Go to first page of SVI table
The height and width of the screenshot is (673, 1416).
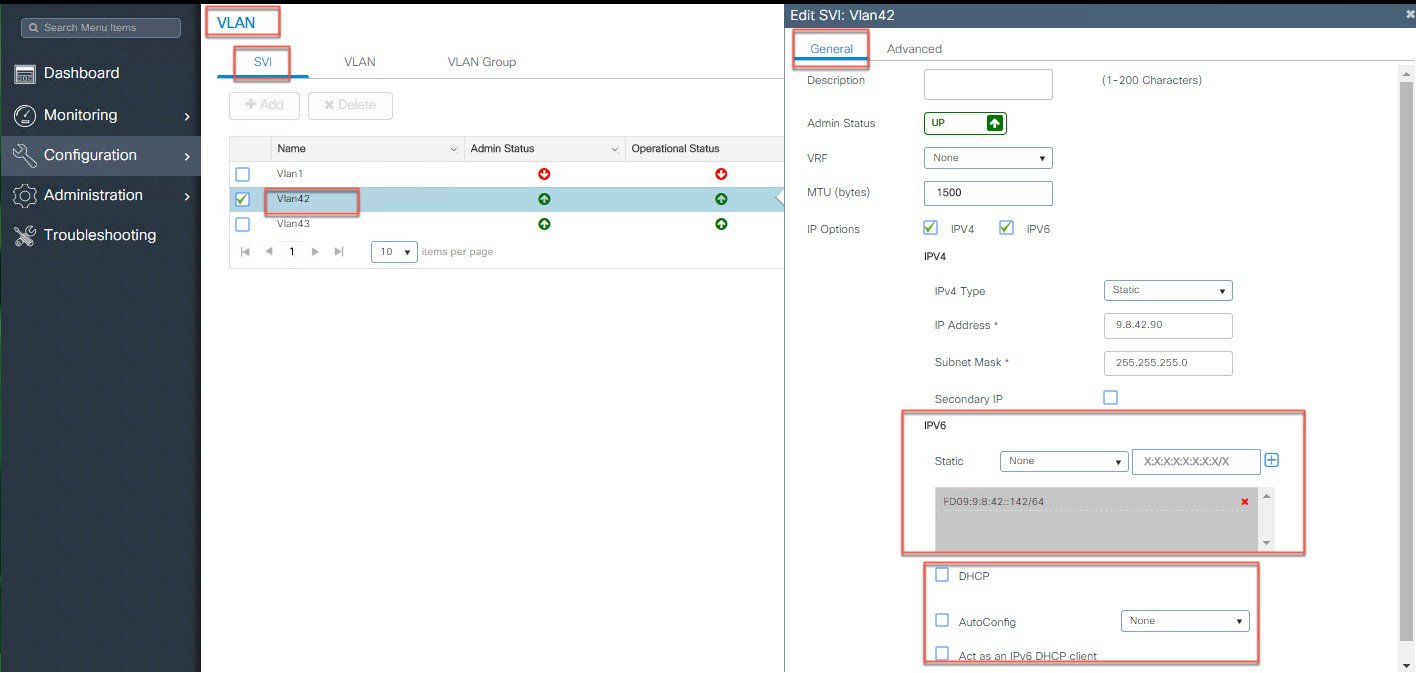[x=245, y=252]
